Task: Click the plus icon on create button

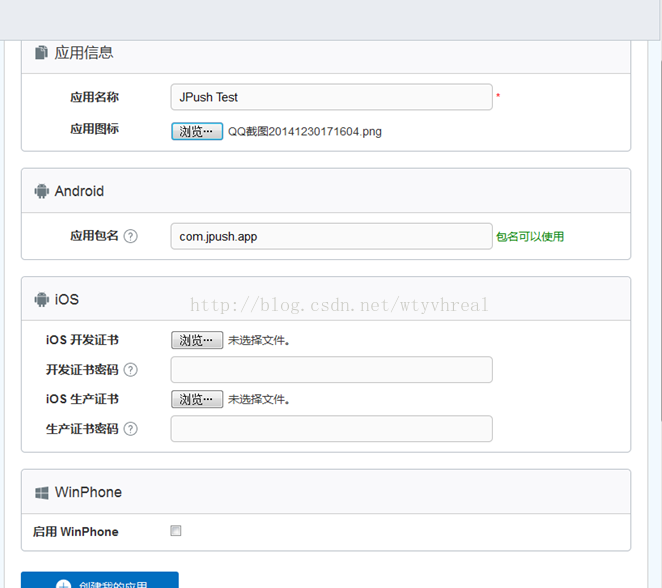Action: coord(63,584)
